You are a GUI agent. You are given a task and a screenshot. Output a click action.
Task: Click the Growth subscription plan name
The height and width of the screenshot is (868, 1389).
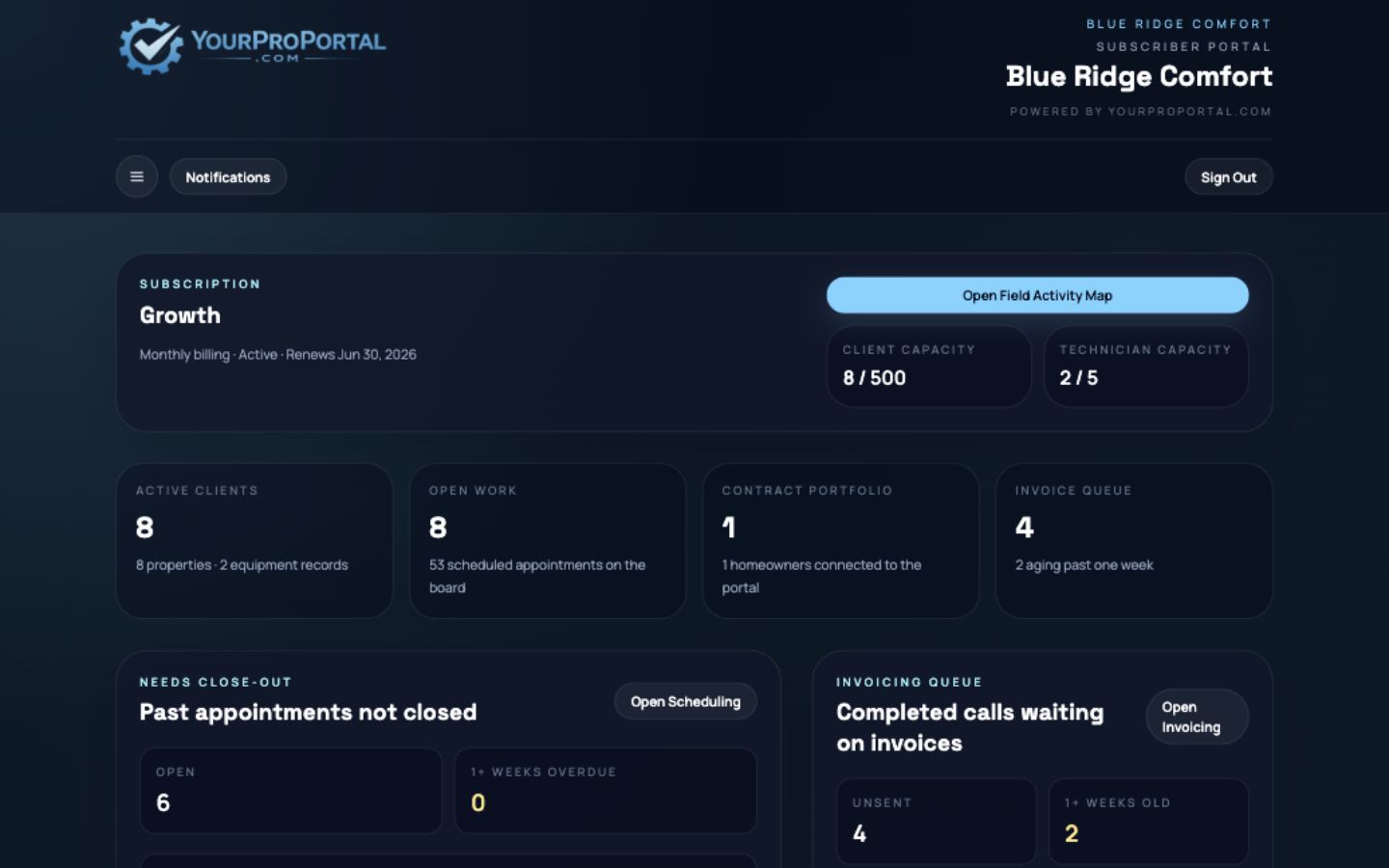click(x=180, y=315)
